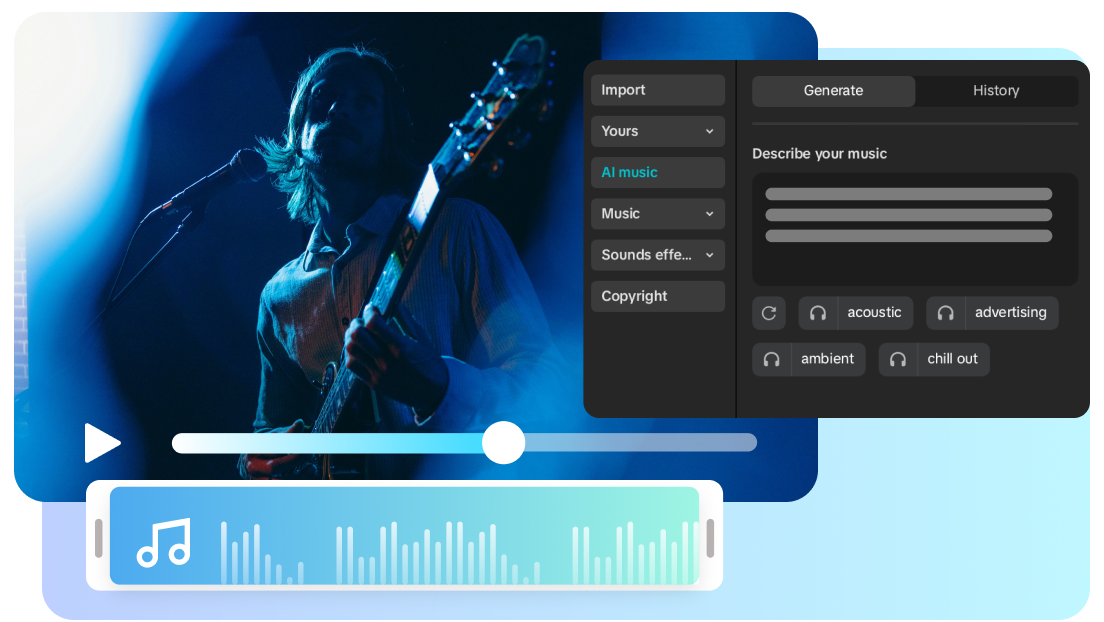Expand the Yours dropdown
Viewport: 1104px width, 622px height.
click(x=657, y=131)
